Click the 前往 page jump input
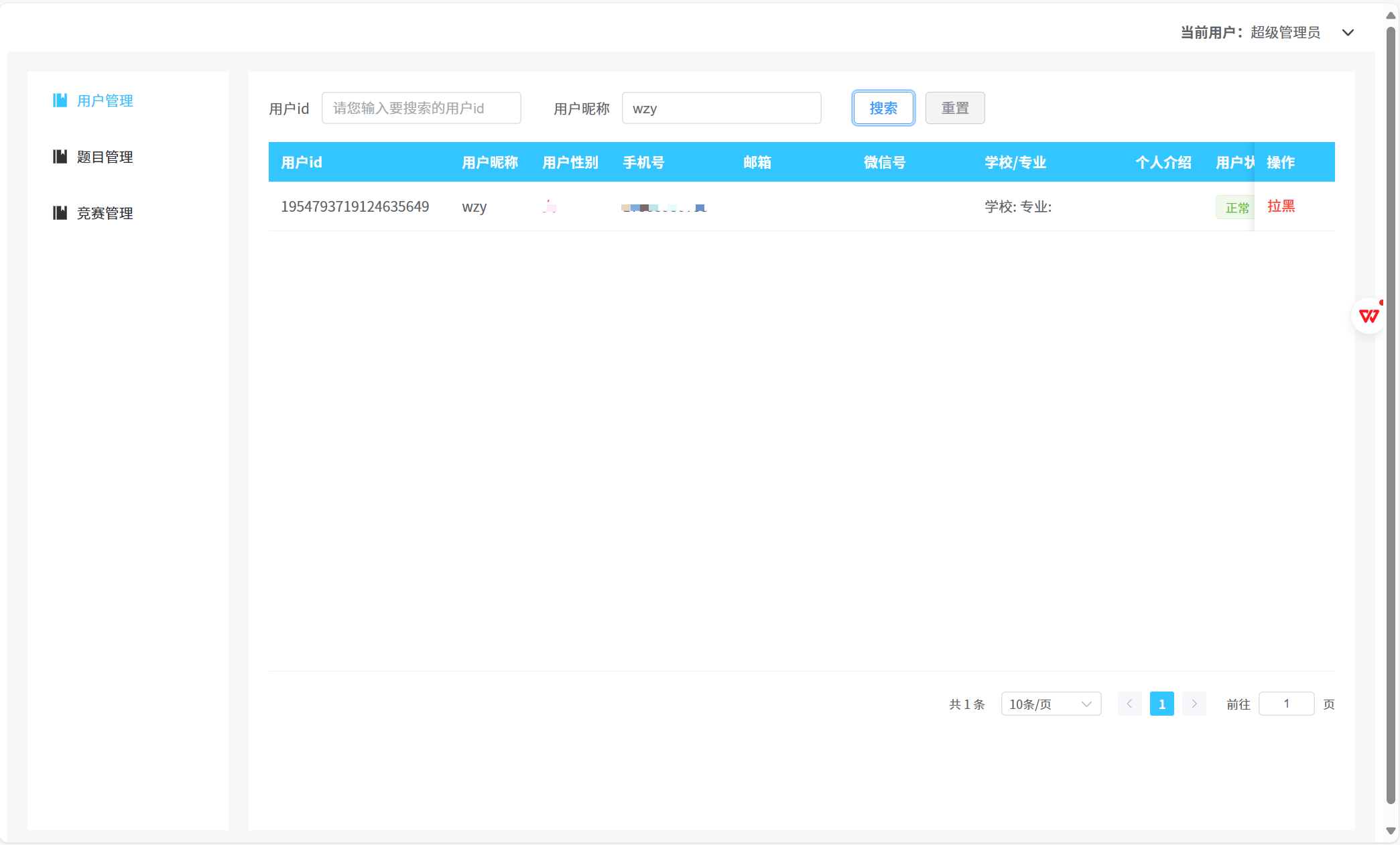 click(1286, 704)
